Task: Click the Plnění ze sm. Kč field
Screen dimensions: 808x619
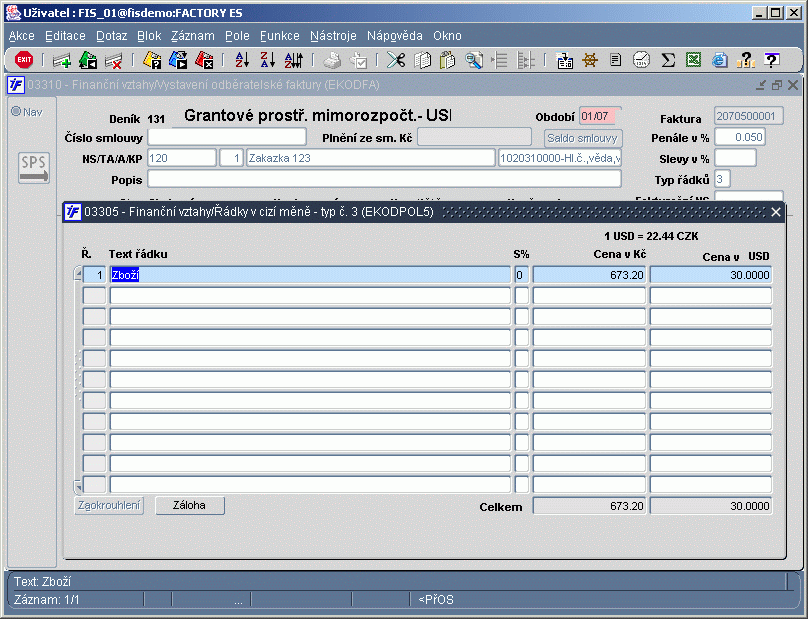Action: point(474,137)
